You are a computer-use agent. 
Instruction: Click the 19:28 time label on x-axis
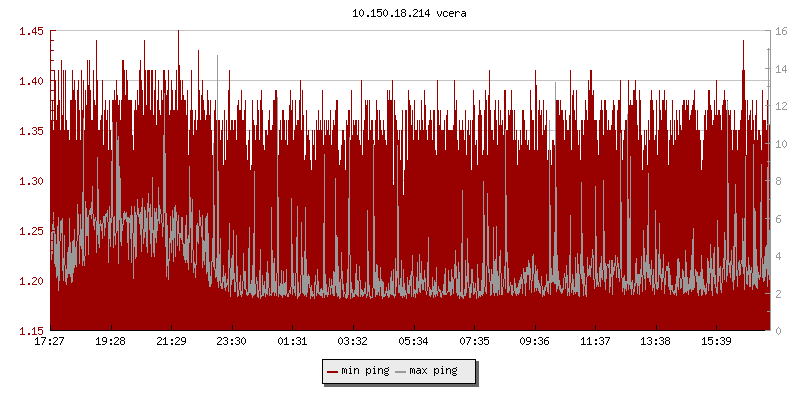[110, 341]
